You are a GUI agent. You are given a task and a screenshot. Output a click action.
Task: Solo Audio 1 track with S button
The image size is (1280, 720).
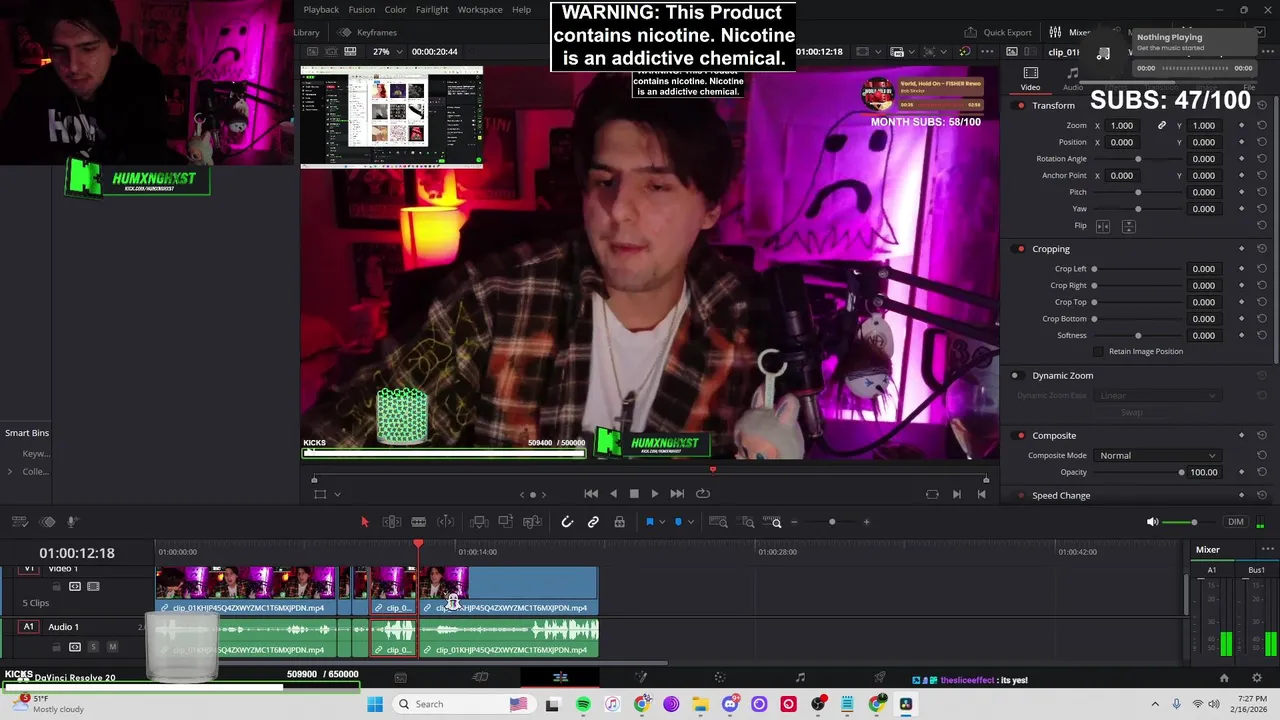click(94, 647)
